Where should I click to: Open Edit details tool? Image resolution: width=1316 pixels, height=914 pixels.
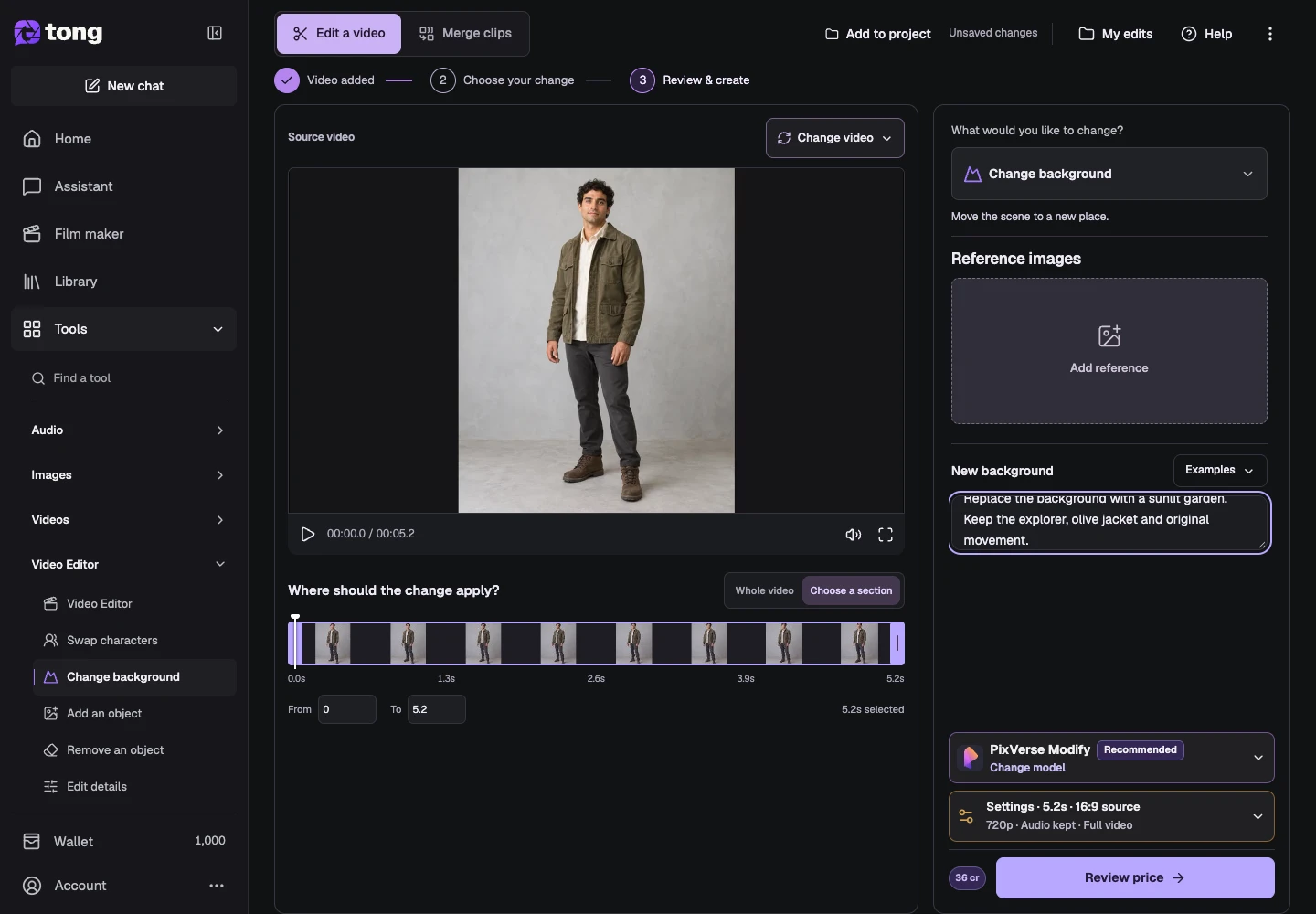(134, 787)
